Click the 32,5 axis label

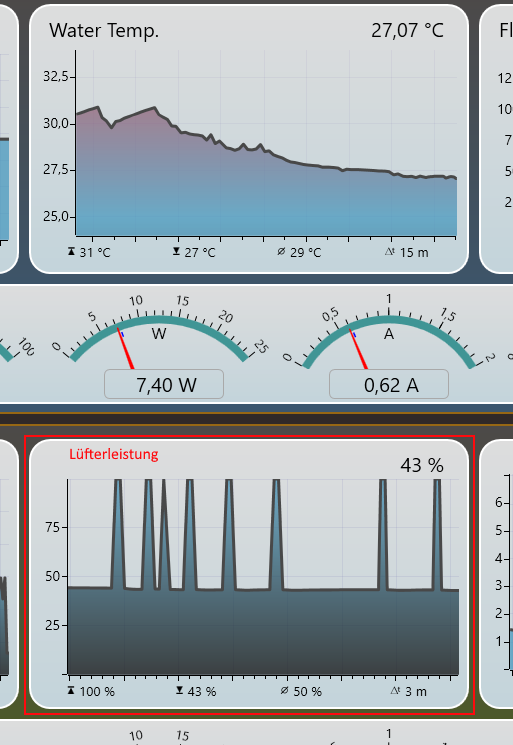coord(56,76)
